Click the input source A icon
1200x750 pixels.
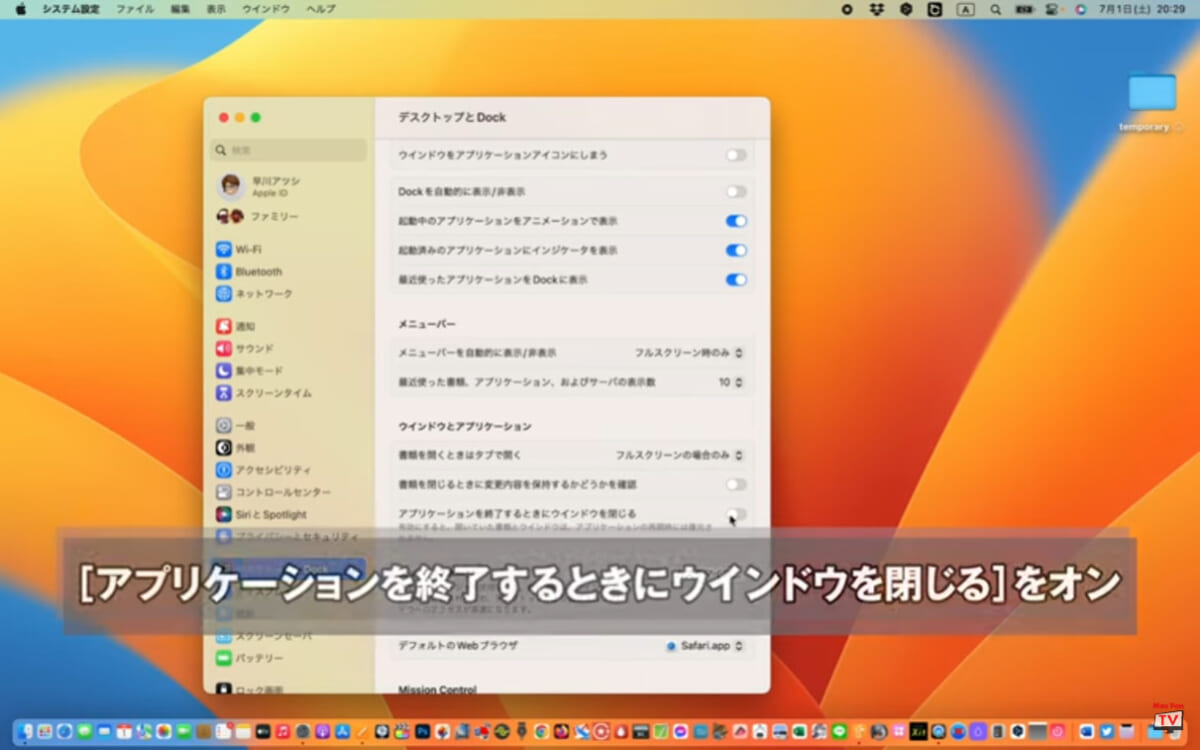tap(965, 9)
